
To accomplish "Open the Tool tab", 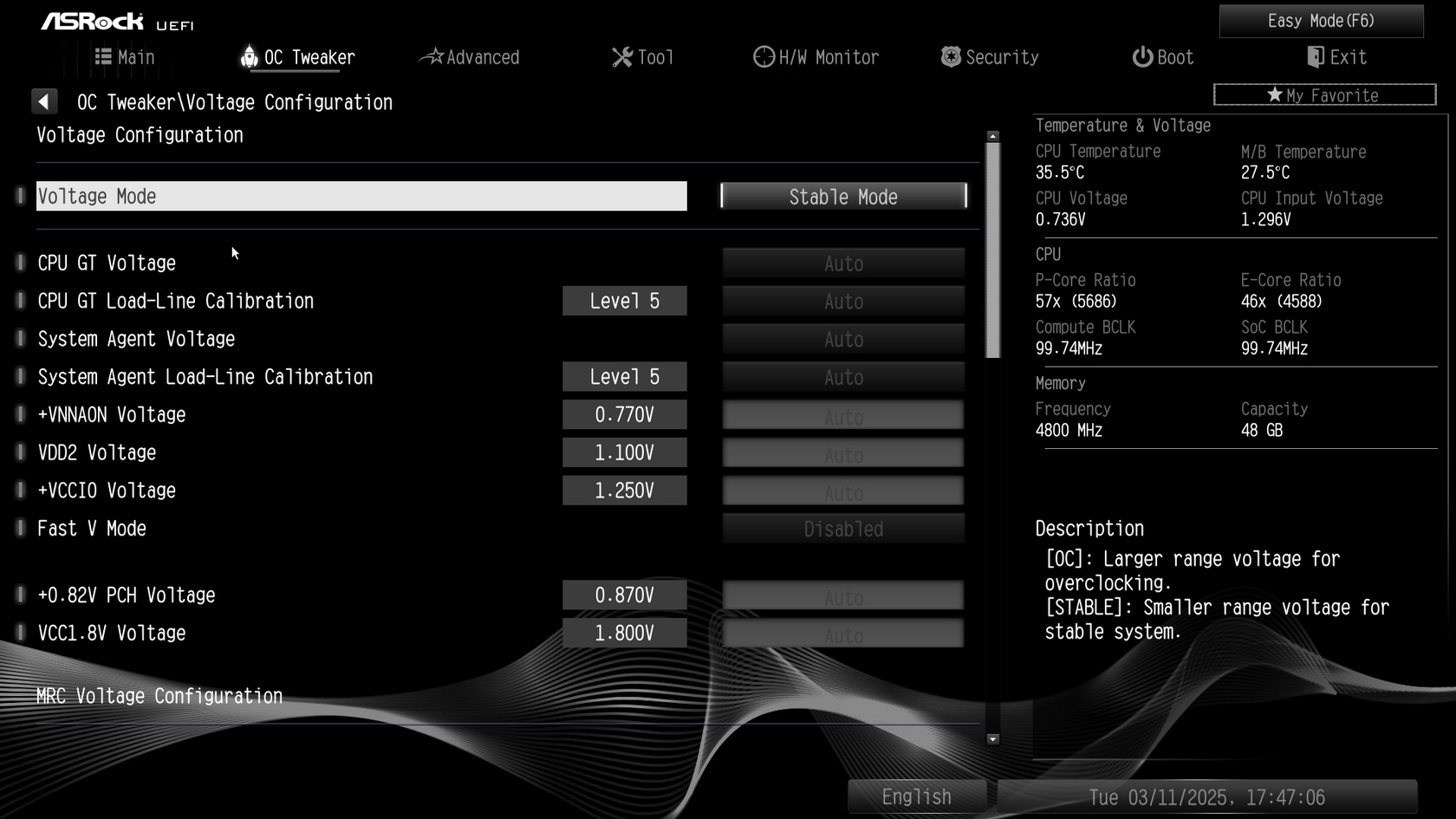I will click(x=643, y=57).
